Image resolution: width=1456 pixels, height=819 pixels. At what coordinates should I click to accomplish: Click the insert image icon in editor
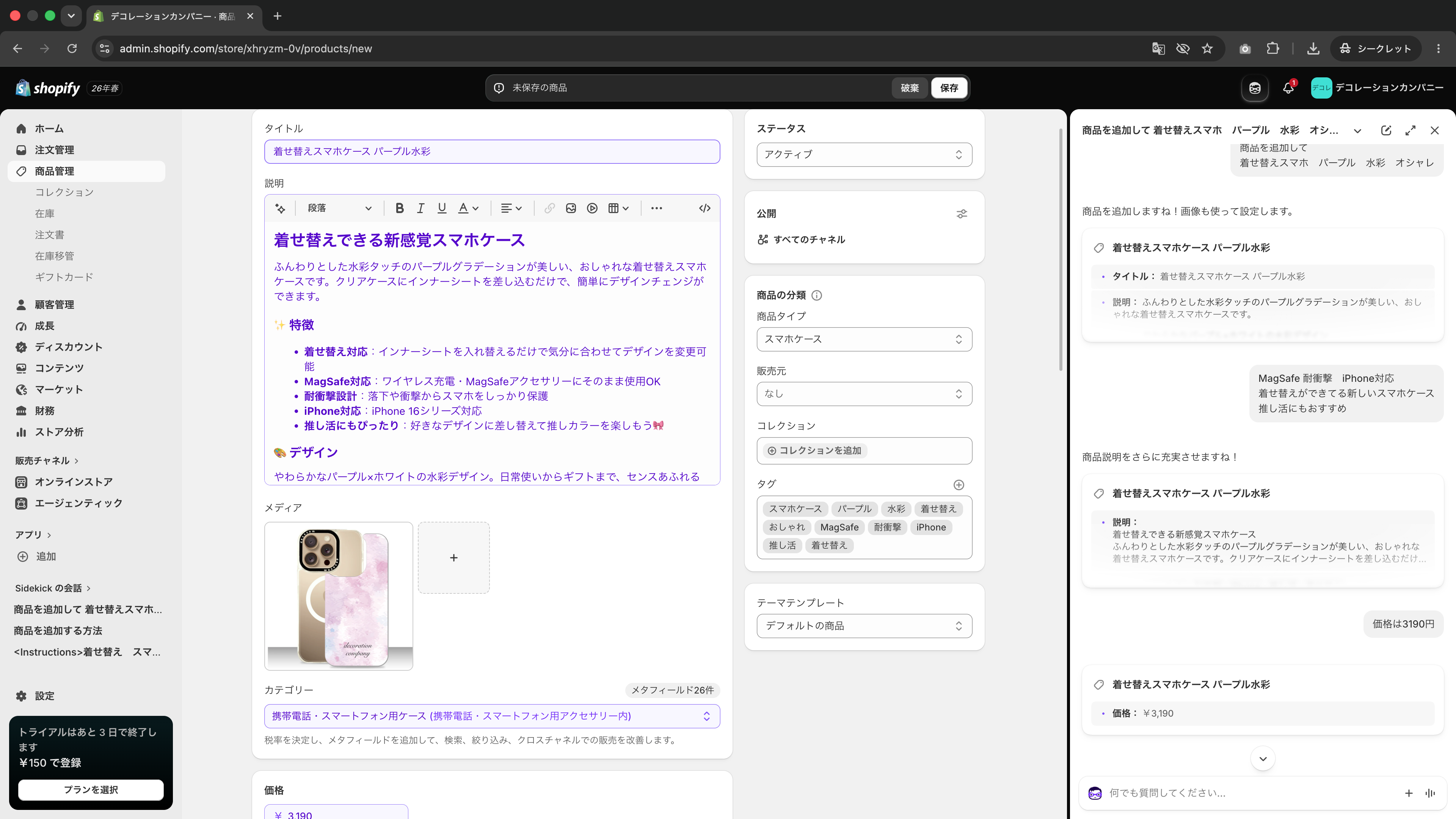tap(571, 208)
